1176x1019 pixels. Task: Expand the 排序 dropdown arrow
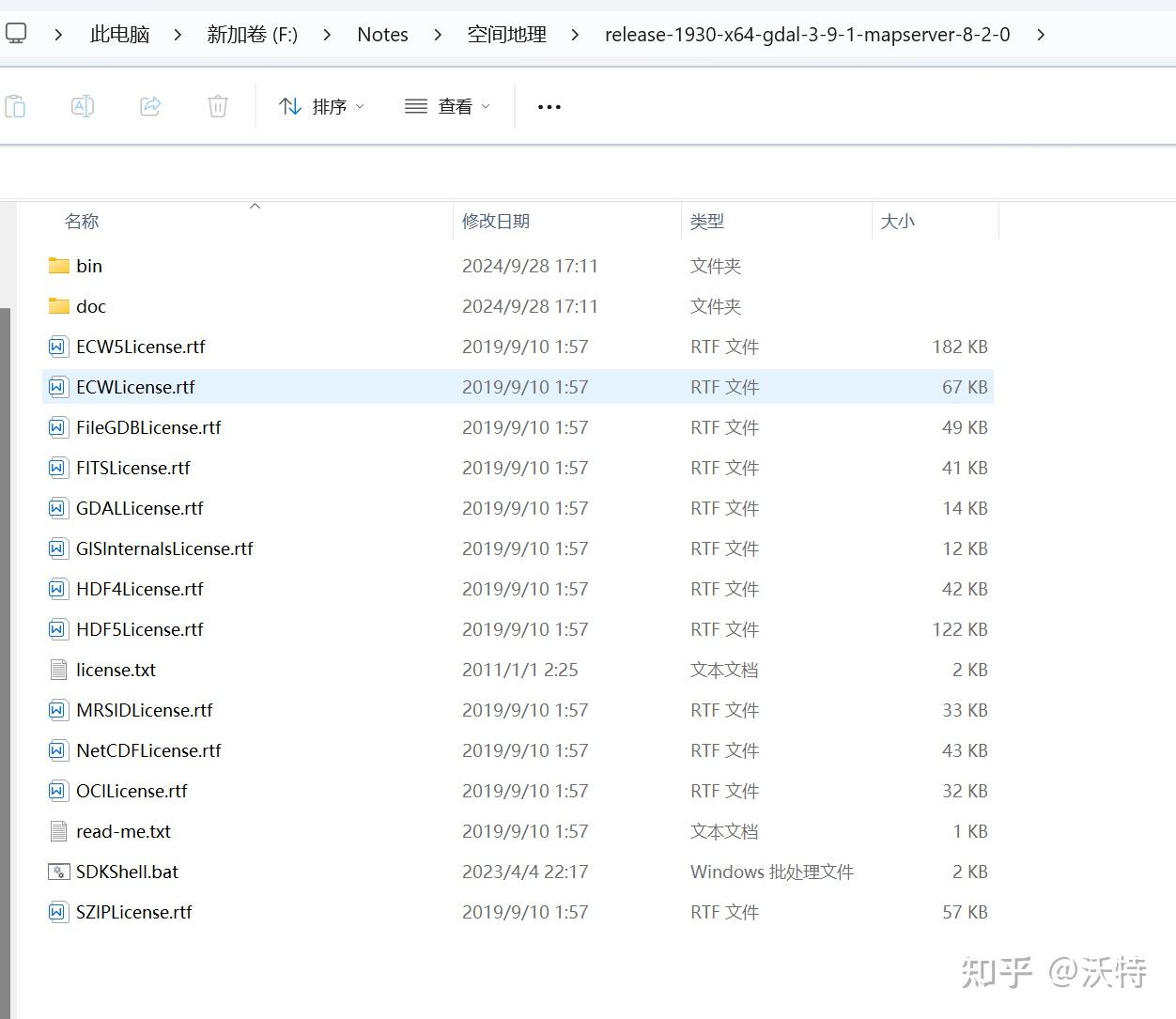pos(360,106)
